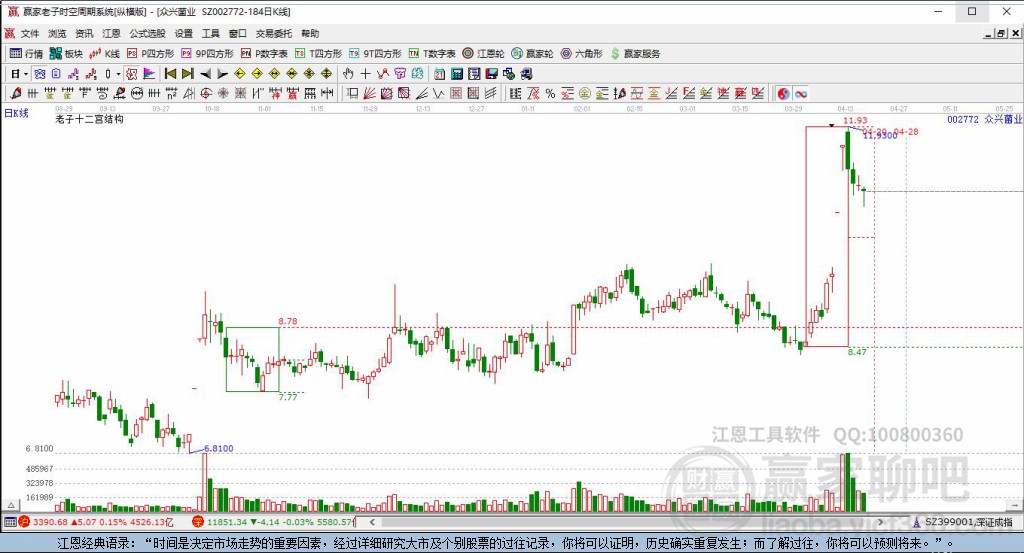Open the 交易委托 menu
This screenshot has height=553, width=1024.
pos(274,33)
